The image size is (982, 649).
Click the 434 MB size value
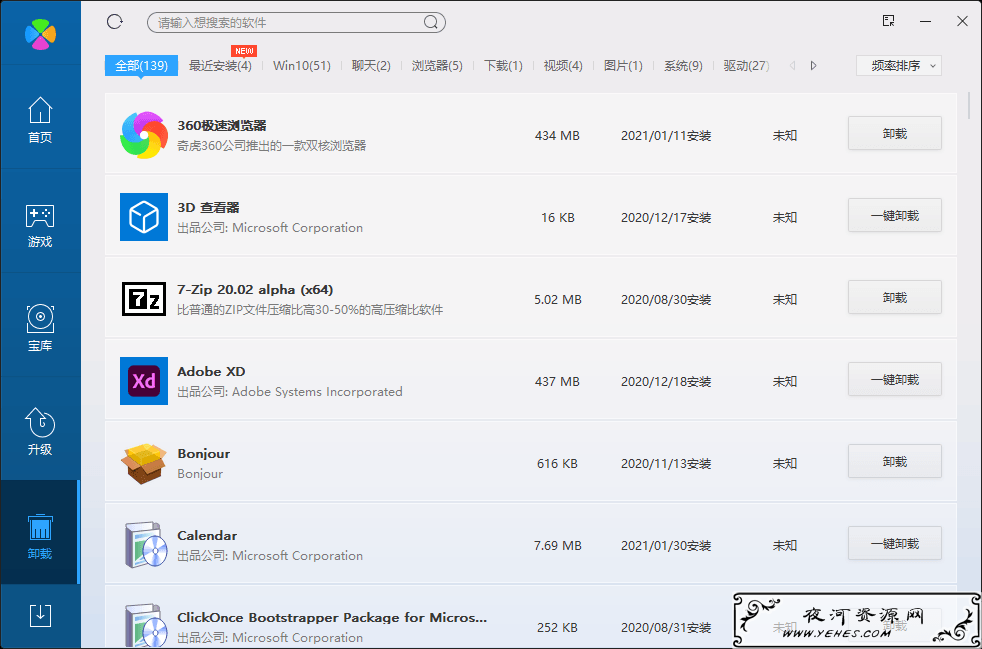pyautogui.click(x=557, y=135)
